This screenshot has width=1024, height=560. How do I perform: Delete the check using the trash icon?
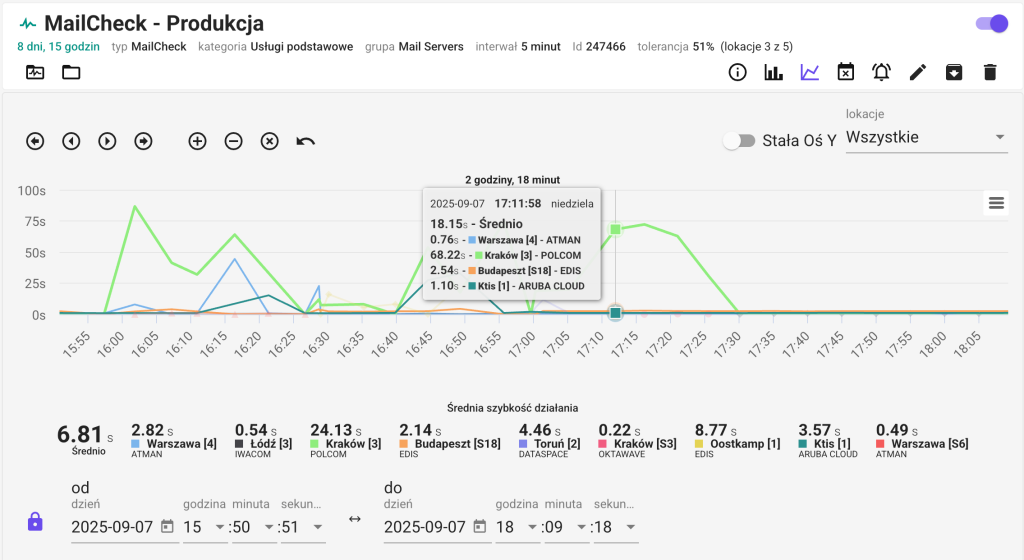pyautogui.click(x=990, y=72)
